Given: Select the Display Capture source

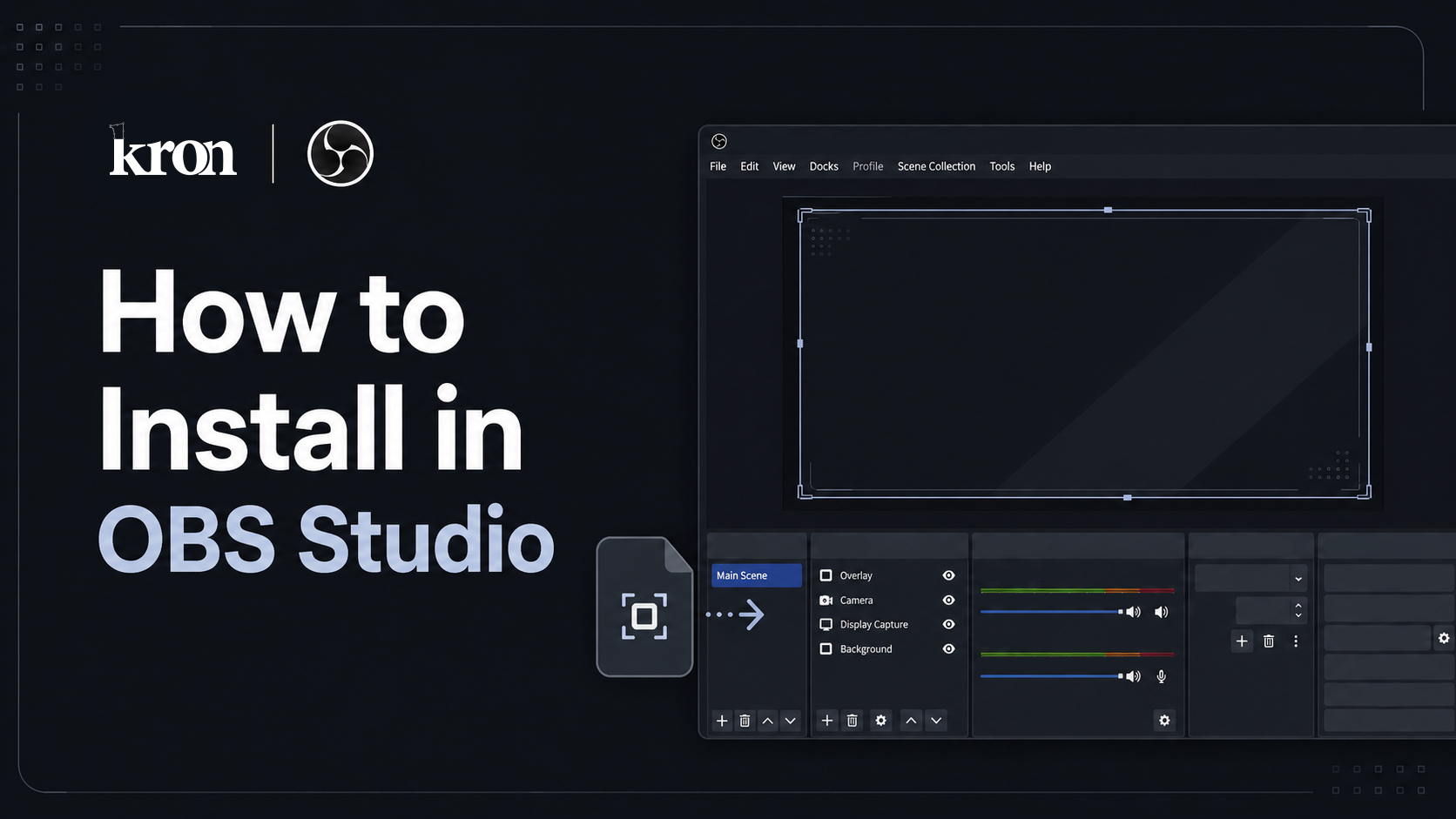Looking at the screenshot, I should pos(873,625).
